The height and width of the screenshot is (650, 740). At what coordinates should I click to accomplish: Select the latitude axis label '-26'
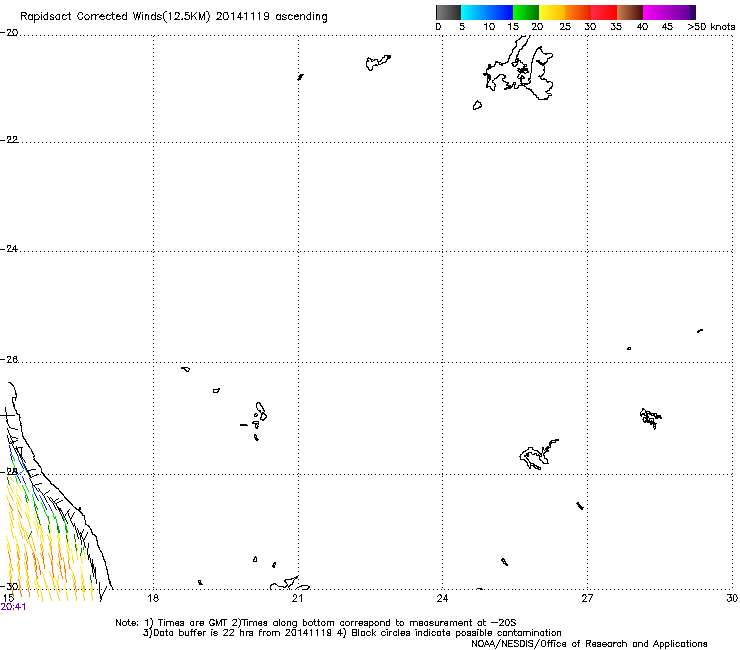click(9, 360)
